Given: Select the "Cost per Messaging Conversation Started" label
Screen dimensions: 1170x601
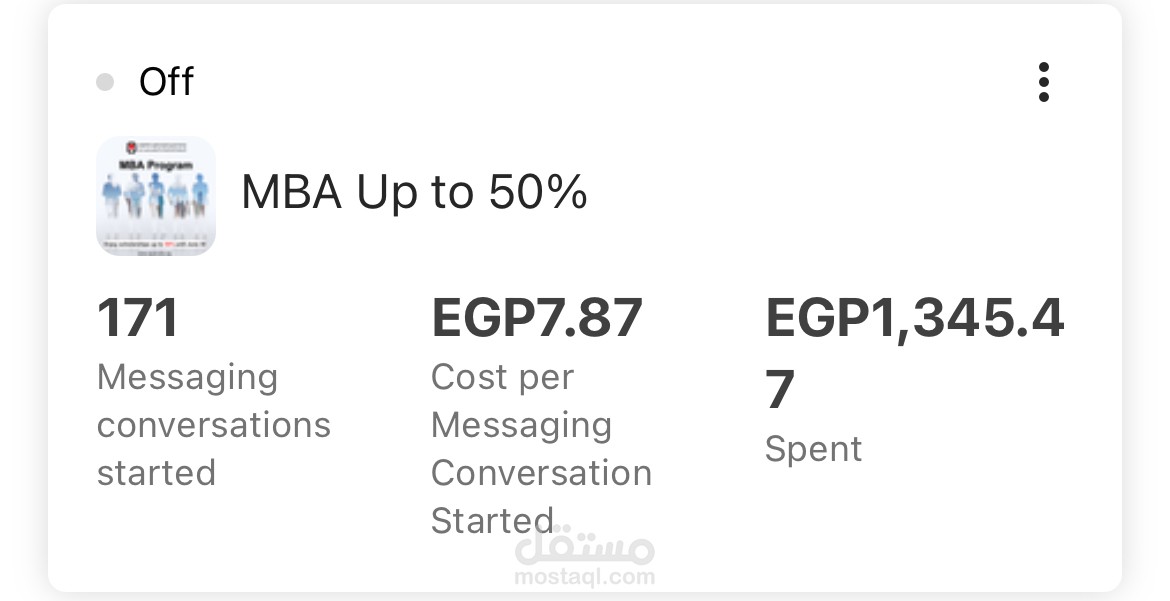Looking at the screenshot, I should click(541, 448).
